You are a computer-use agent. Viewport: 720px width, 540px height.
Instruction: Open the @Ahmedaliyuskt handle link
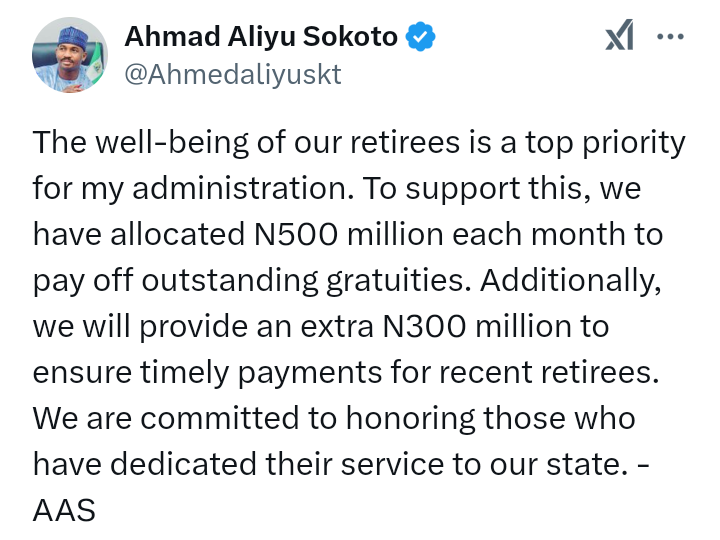point(232,75)
